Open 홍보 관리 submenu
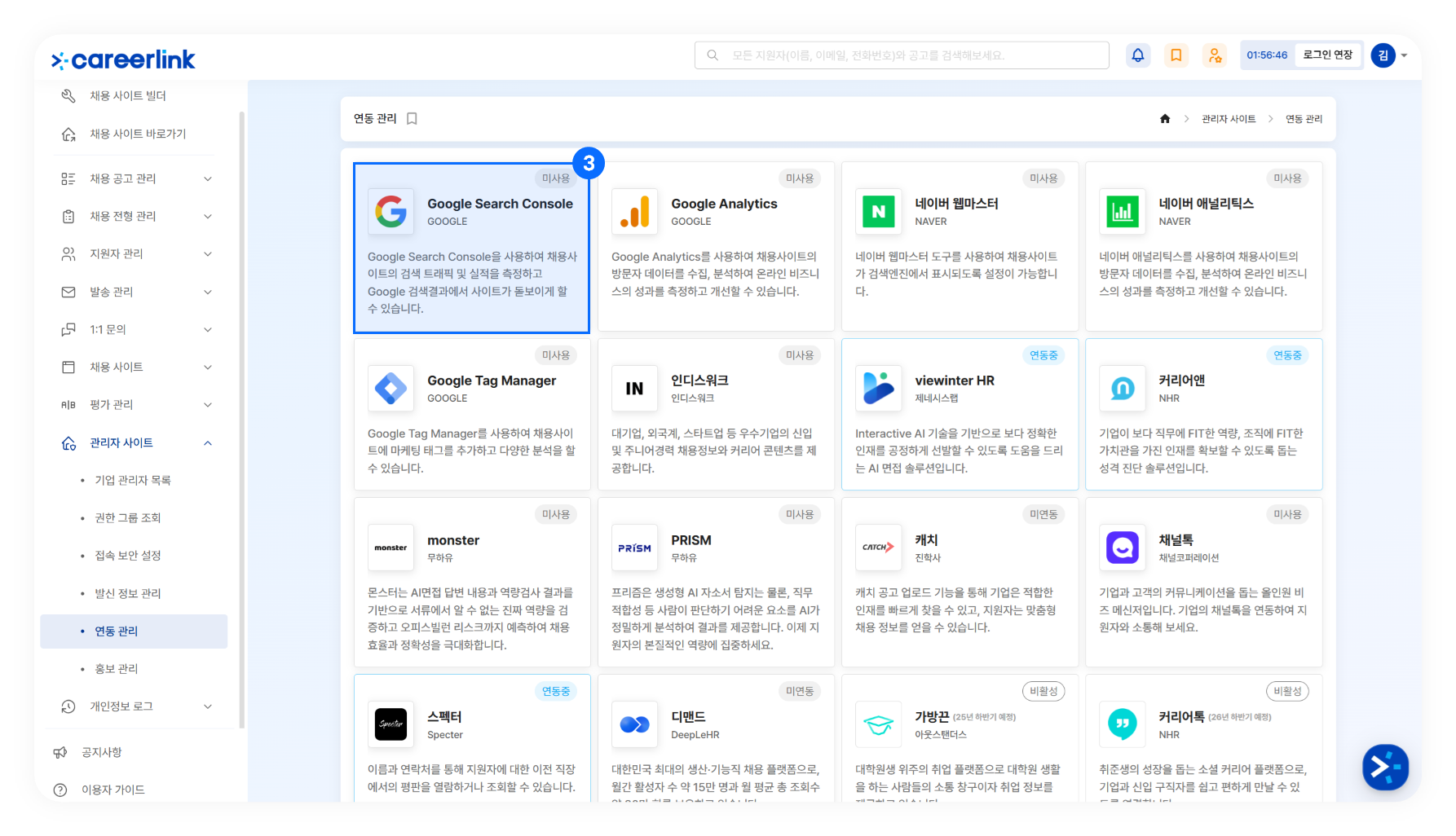The image size is (1456, 836). (x=117, y=669)
